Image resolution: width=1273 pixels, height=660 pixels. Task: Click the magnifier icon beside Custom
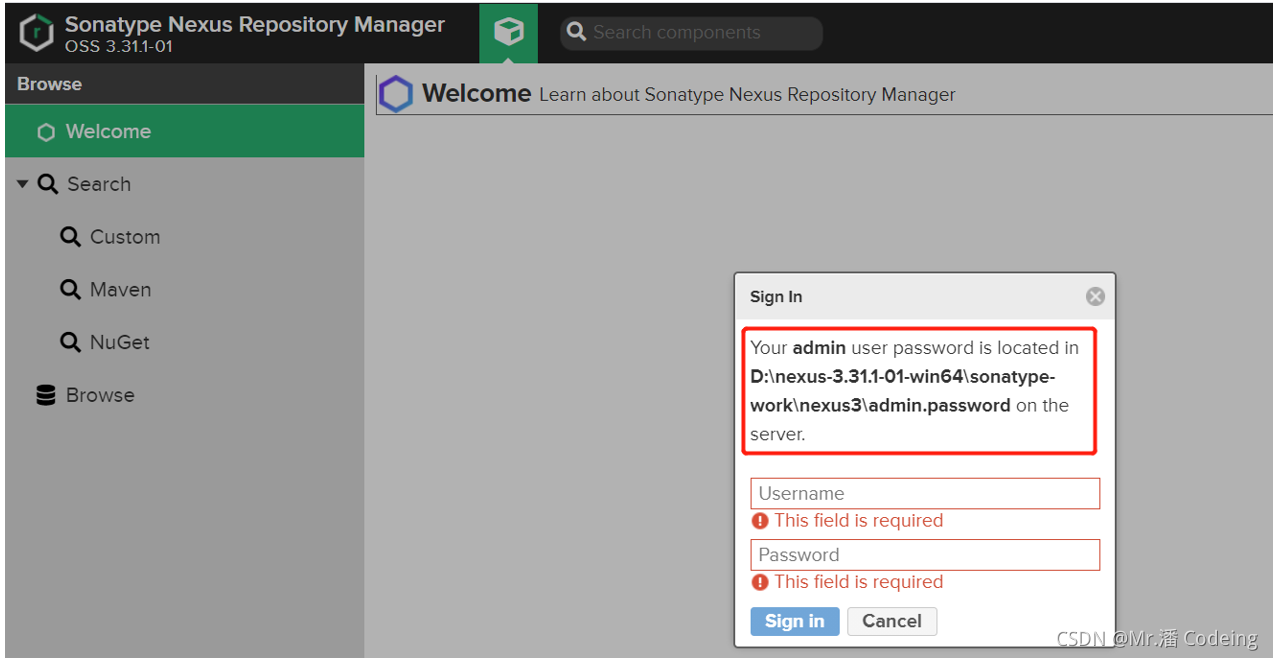(x=70, y=237)
